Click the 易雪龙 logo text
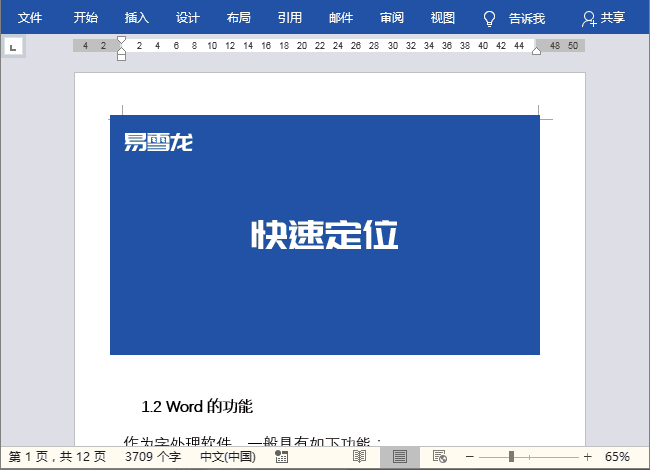 [x=158, y=142]
